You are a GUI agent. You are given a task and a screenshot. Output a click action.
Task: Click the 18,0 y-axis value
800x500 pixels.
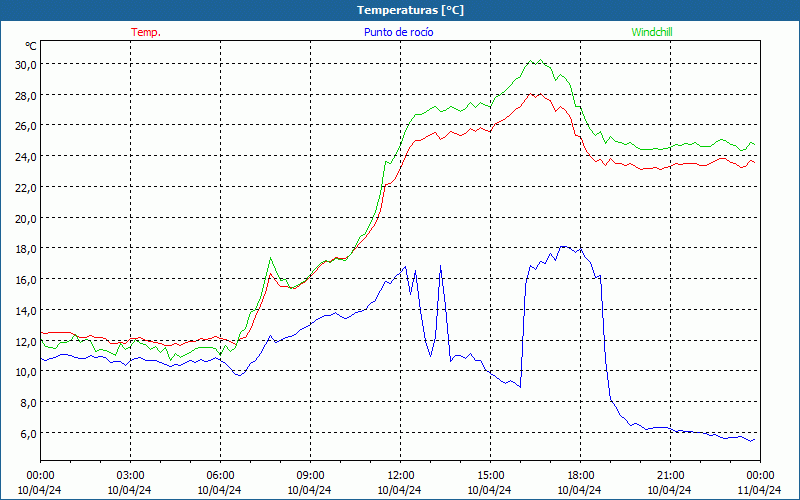tap(25, 249)
